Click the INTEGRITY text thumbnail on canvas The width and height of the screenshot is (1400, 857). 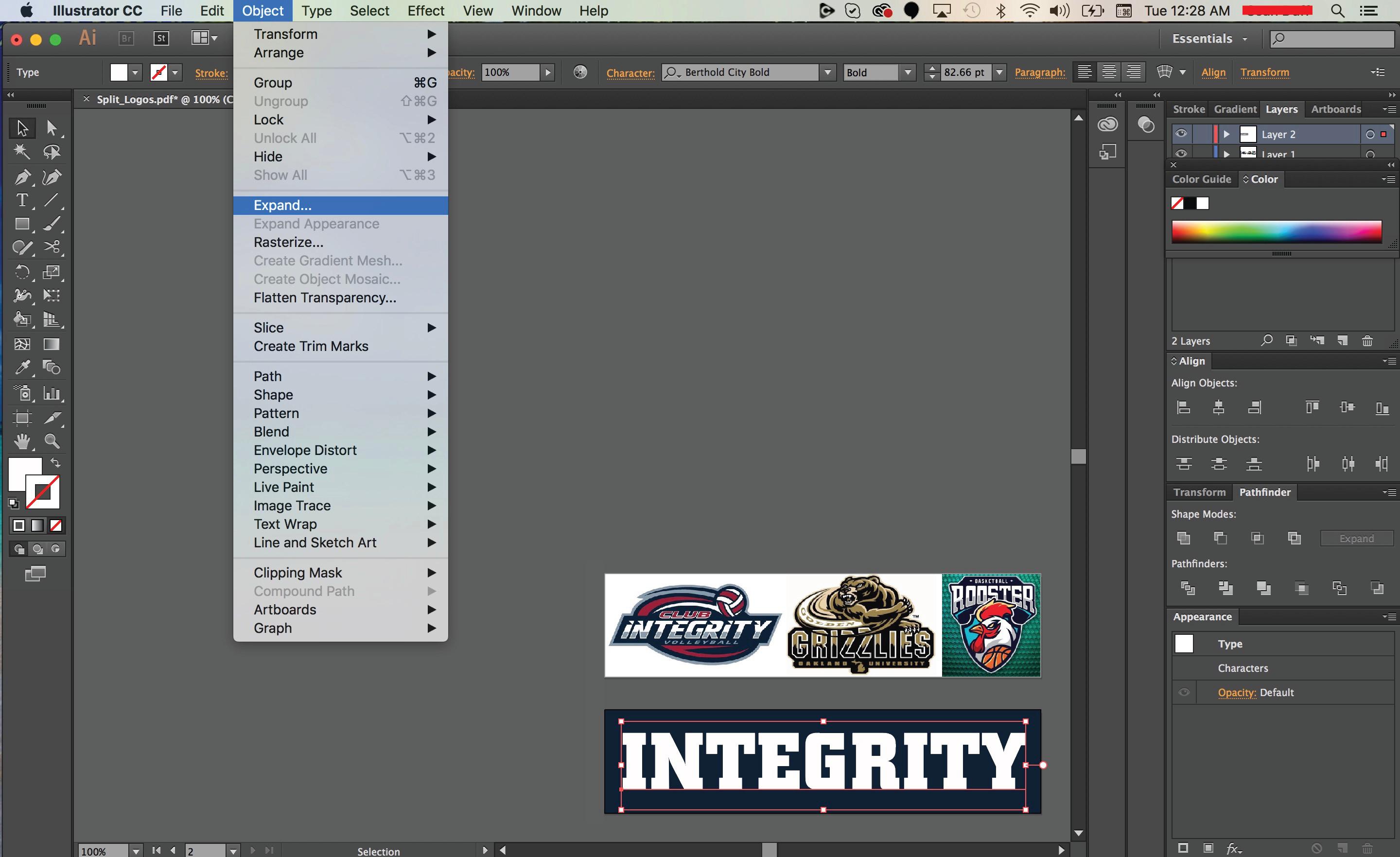pos(822,762)
